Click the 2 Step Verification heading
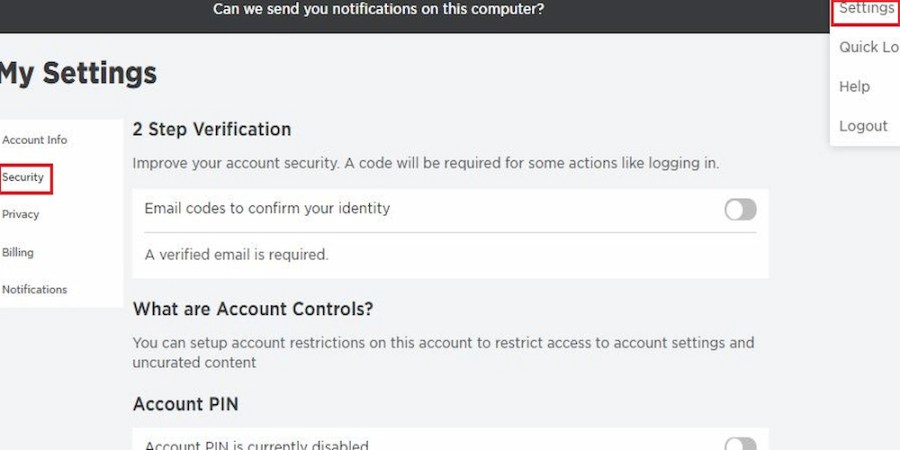900x450 pixels. pyautogui.click(x=212, y=129)
